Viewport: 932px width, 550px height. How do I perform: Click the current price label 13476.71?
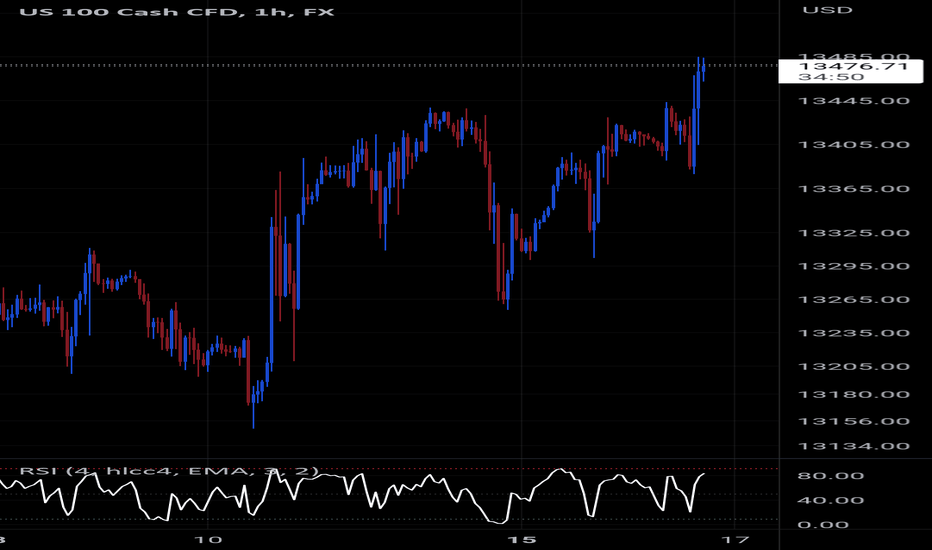pyautogui.click(x=854, y=65)
